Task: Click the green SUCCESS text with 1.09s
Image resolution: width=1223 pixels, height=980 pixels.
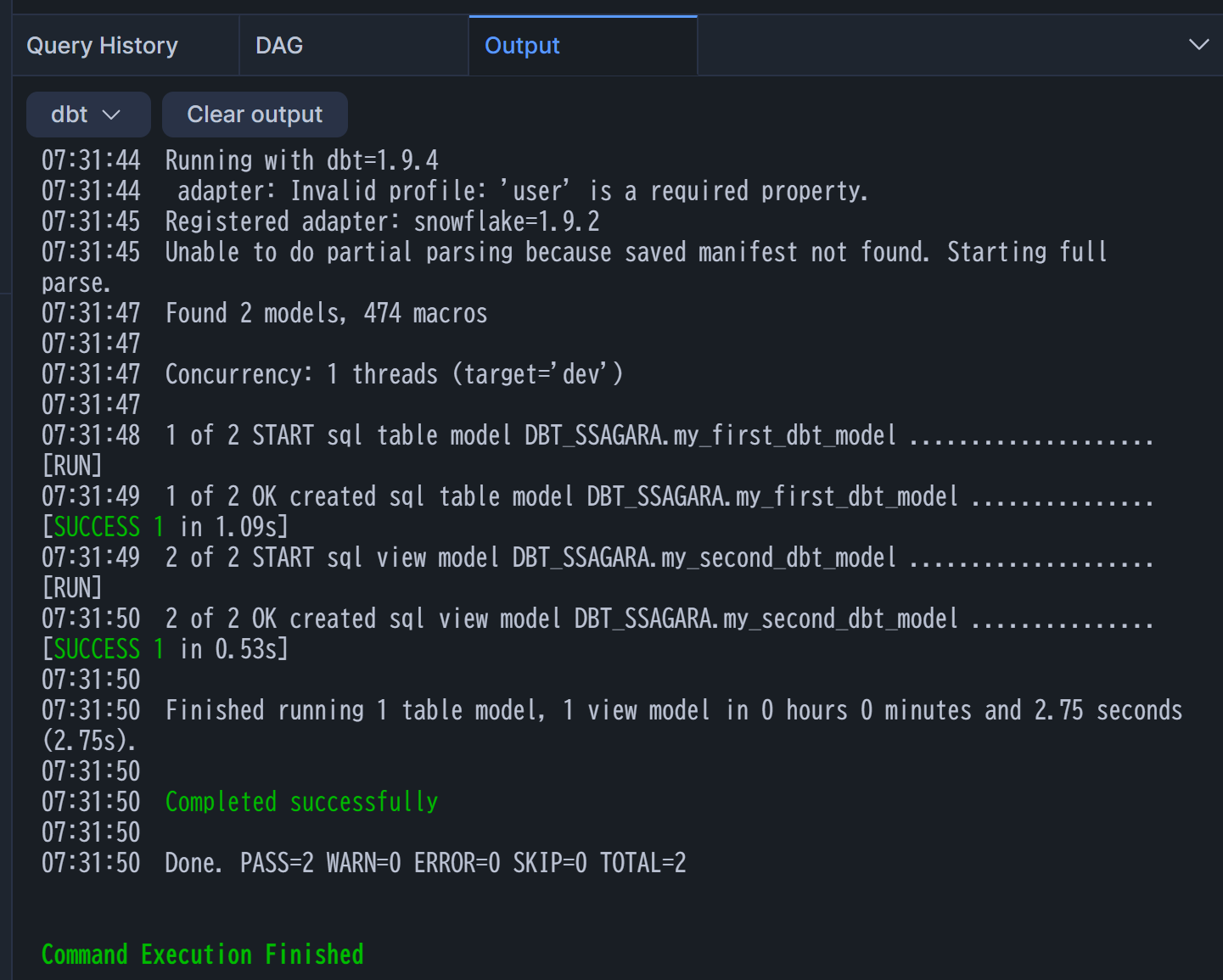Action: [x=98, y=527]
